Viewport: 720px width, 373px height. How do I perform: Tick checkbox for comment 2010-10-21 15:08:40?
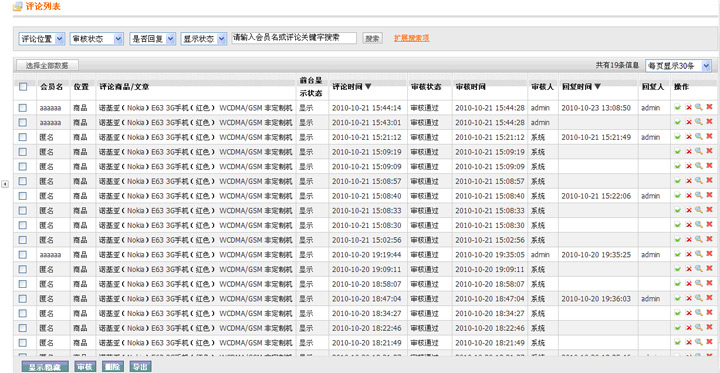(23, 196)
